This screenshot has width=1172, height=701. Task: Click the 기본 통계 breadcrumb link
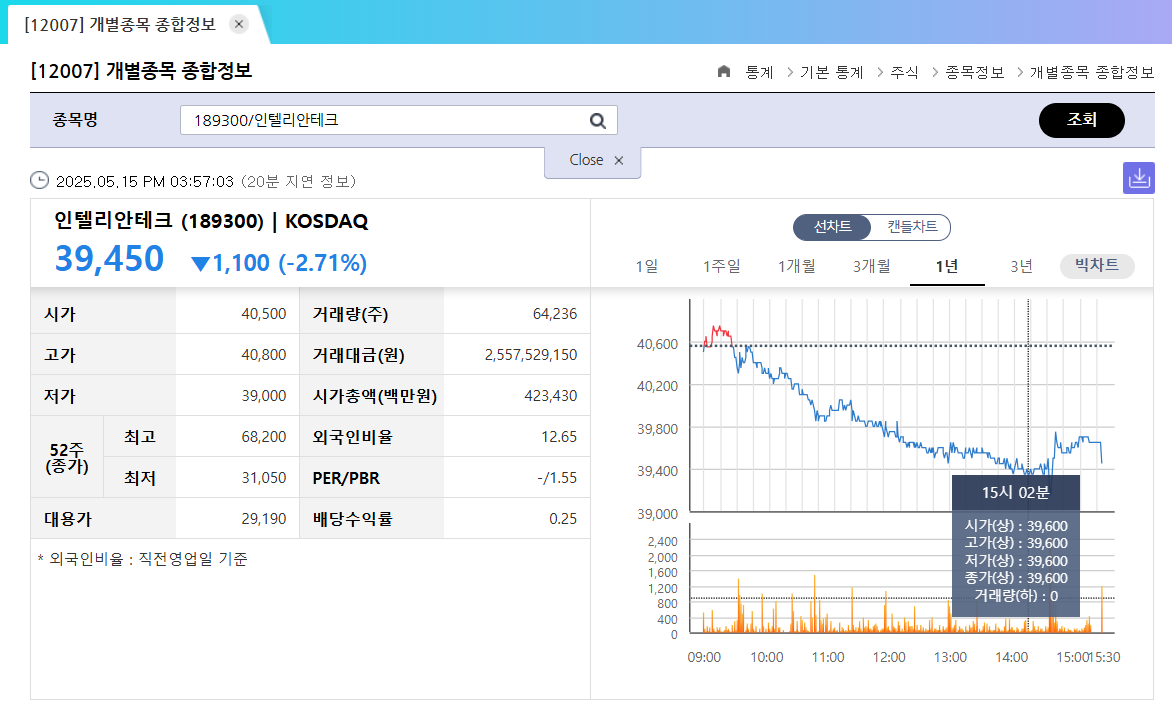pyautogui.click(x=830, y=72)
